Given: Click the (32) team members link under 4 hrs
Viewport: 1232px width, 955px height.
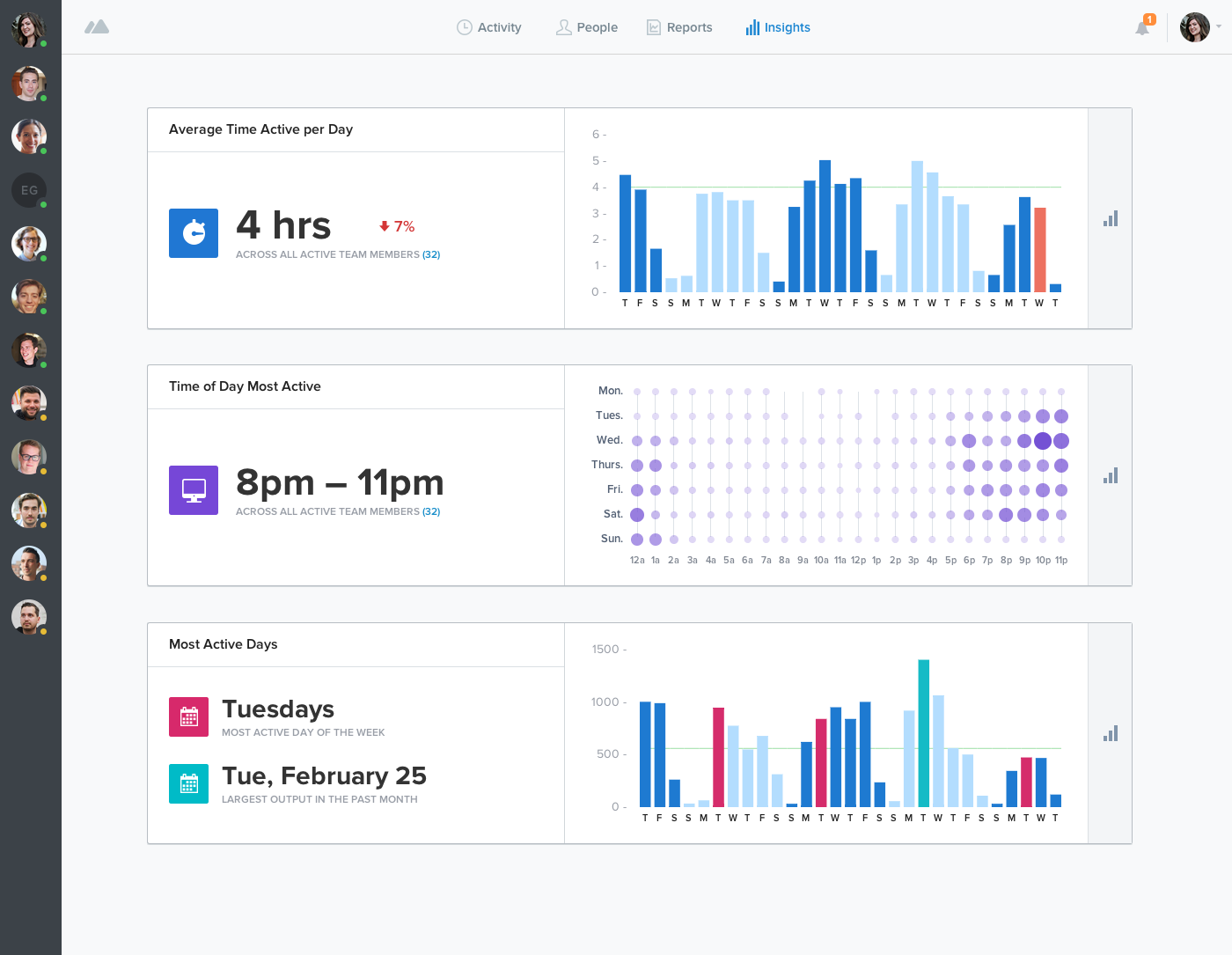Looking at the screenshot, I should [x=431, y=254].
